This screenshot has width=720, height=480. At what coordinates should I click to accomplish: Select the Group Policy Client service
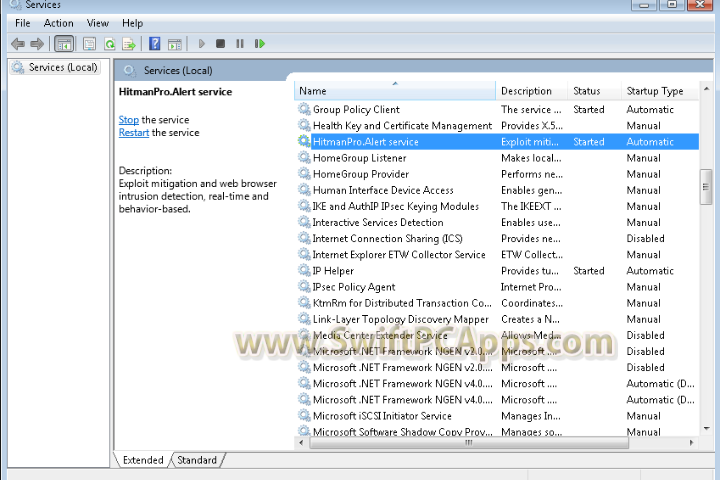(497, 109)
